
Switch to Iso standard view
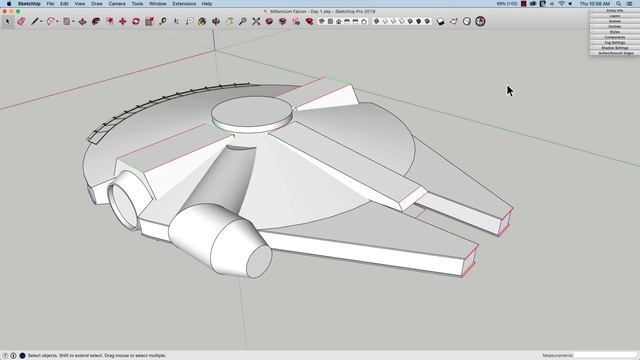[x=321, y=21]
